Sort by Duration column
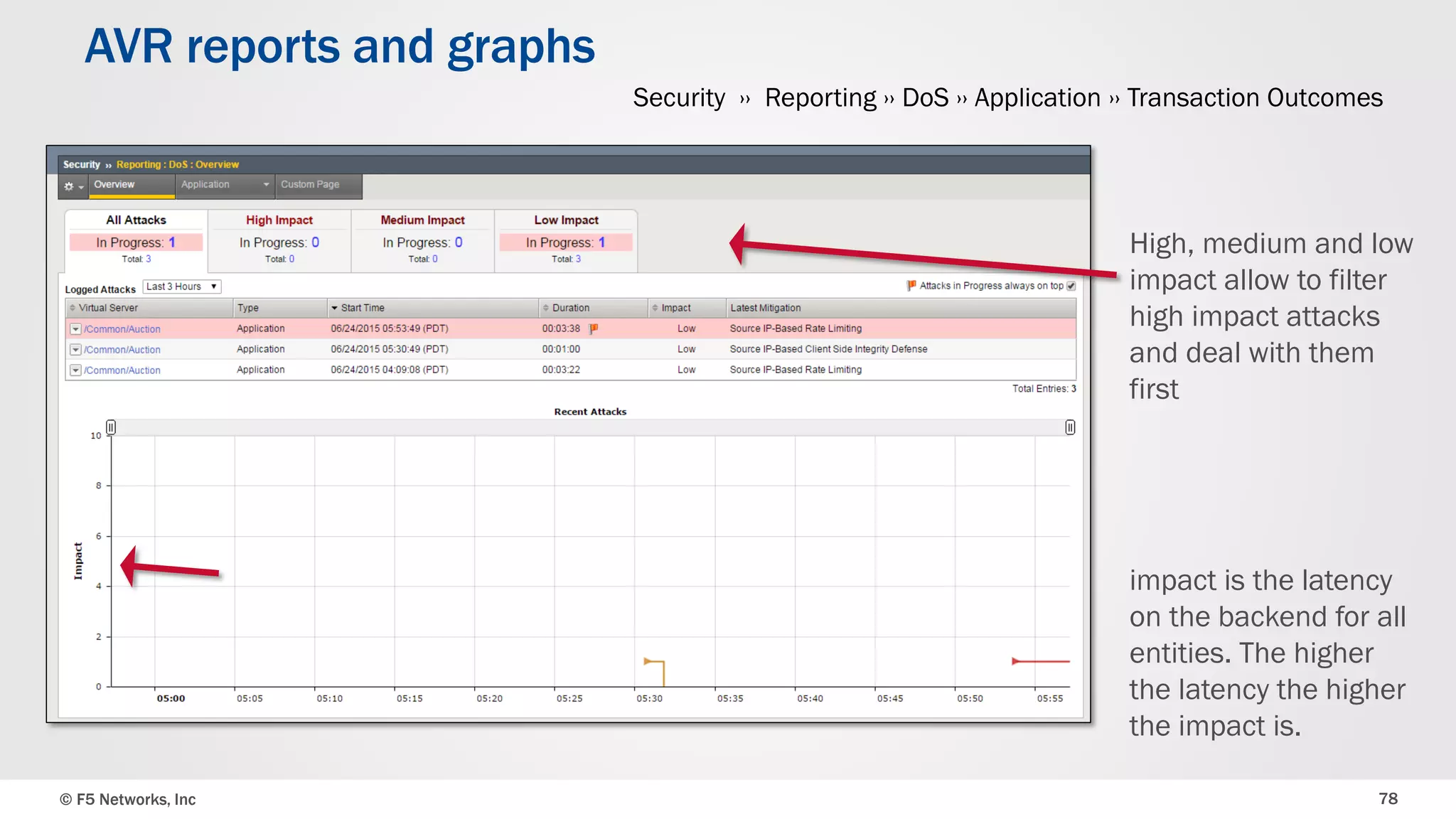 coord(594,308)
